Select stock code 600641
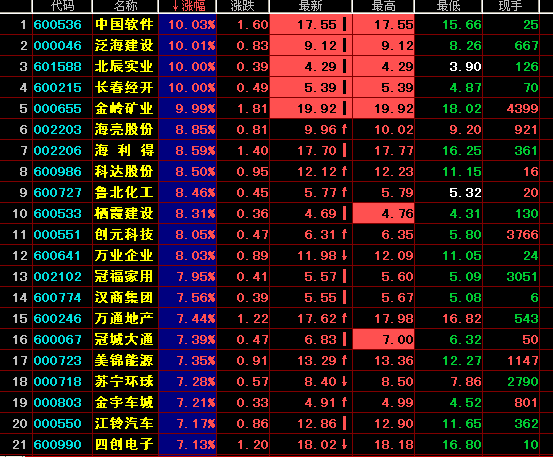This screenshot has width=553, height=457. [x=57, y=255]
